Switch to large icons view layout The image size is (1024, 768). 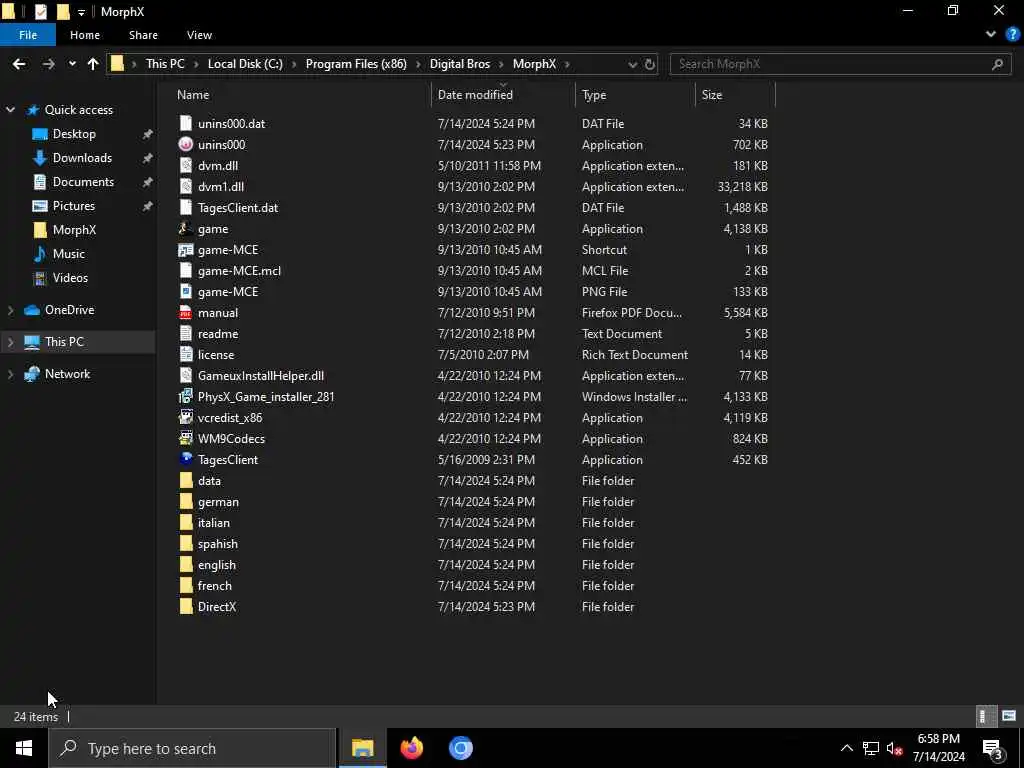coord(1009,716)
